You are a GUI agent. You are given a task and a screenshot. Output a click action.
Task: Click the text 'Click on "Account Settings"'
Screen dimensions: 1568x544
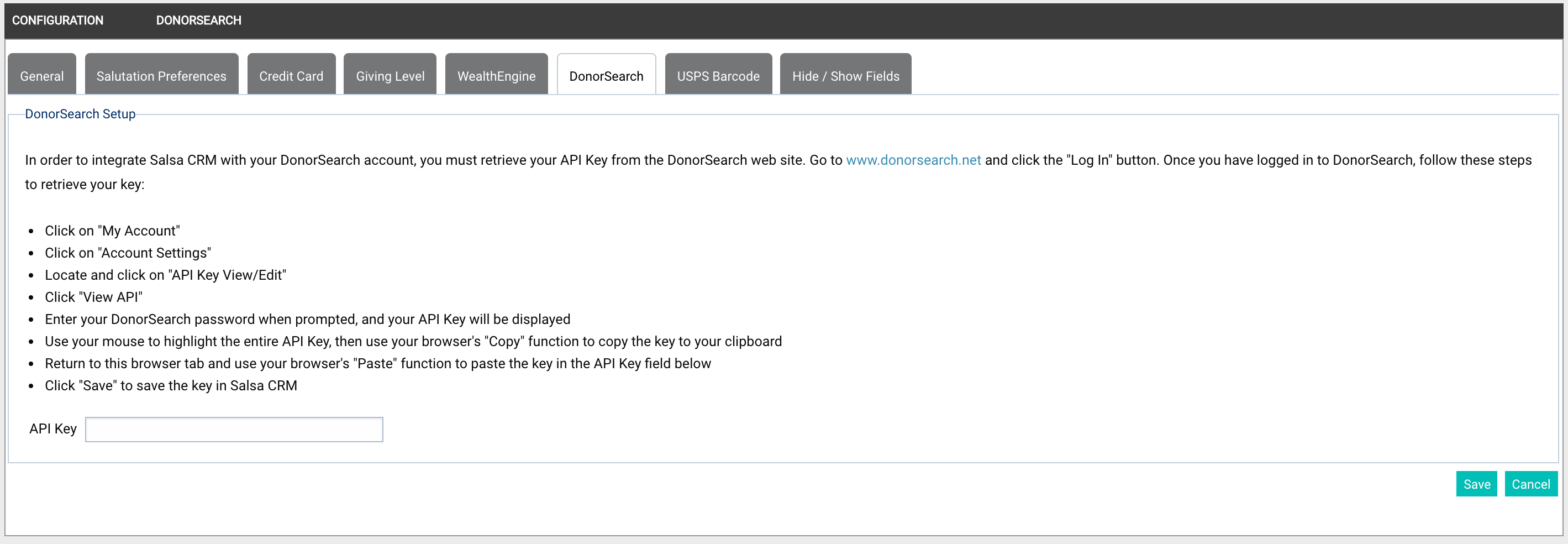128,253
